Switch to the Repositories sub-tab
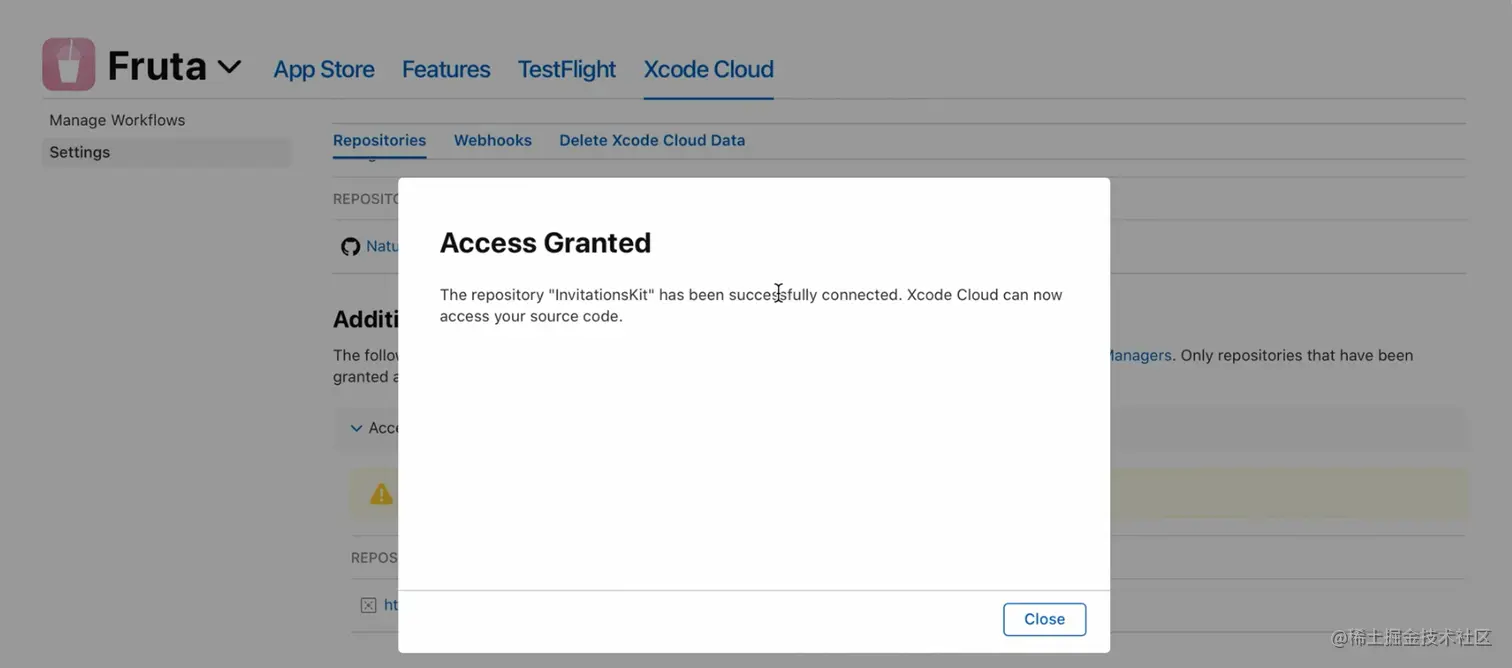This screenshot has width=1512, height=668. click(x=380, y=140)
